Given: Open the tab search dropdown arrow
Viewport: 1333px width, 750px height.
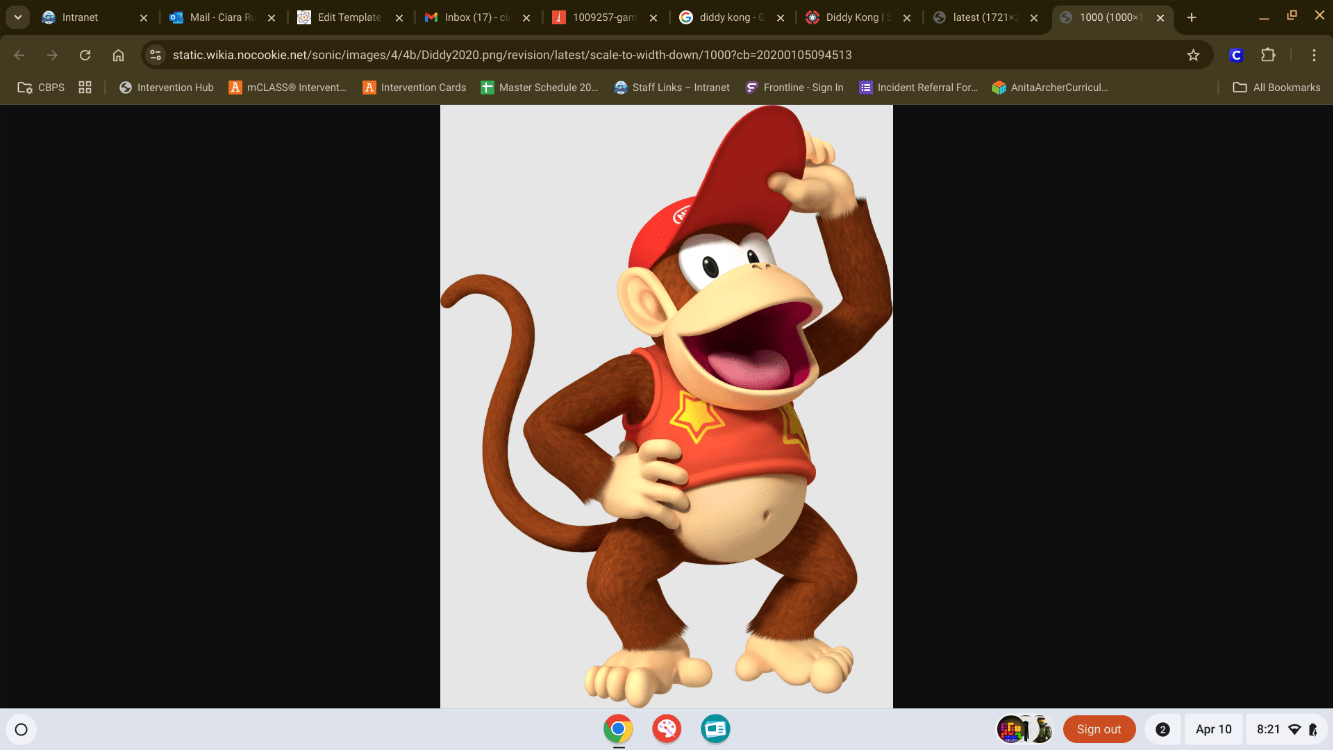Looking at the screenshot, I should pyautogui.click(x=18, y=17).
